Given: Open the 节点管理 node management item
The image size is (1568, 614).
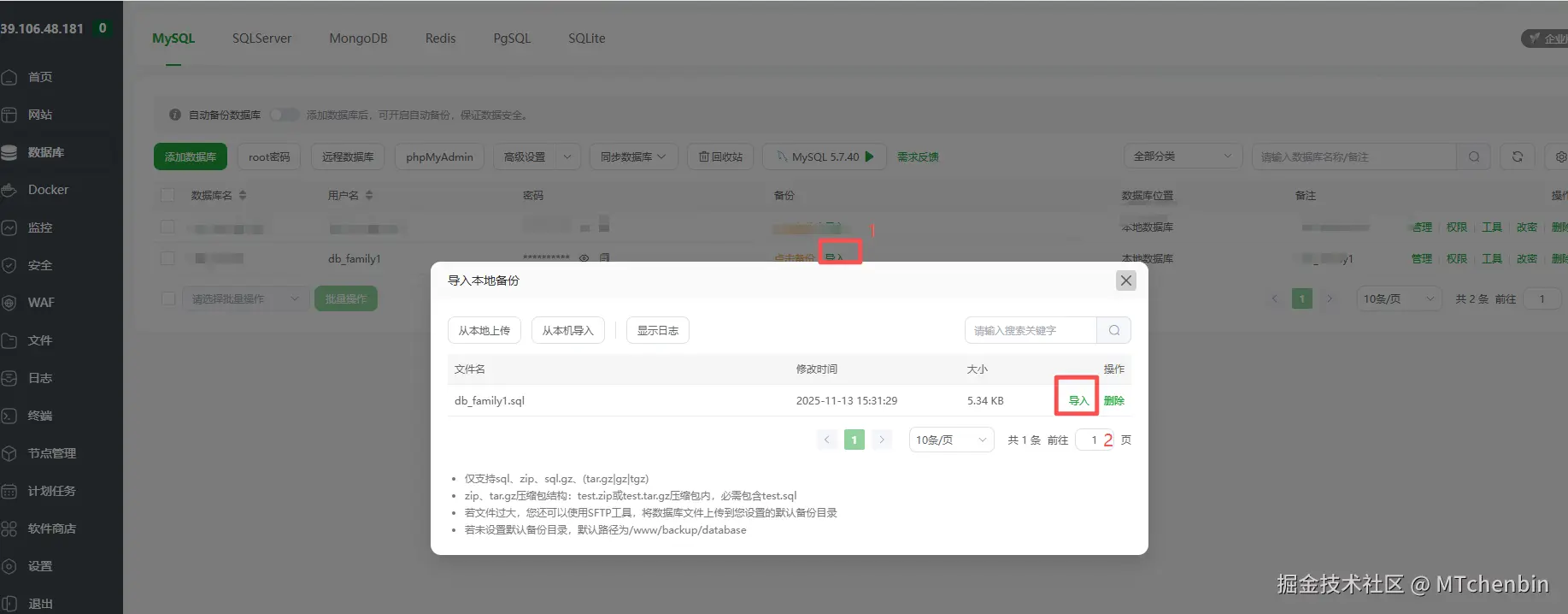Looking at the screenshot, I should [52, 453].
